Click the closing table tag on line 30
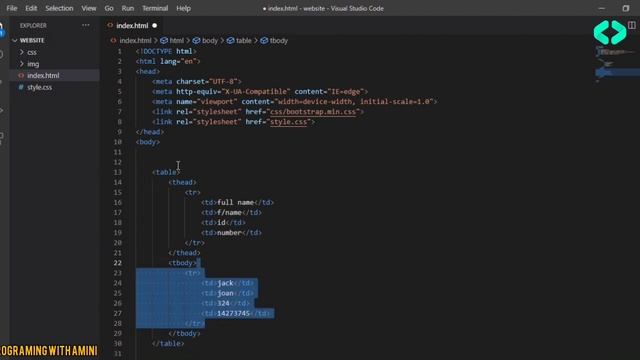This screenshot has height=360, width=640. point(168,344)
